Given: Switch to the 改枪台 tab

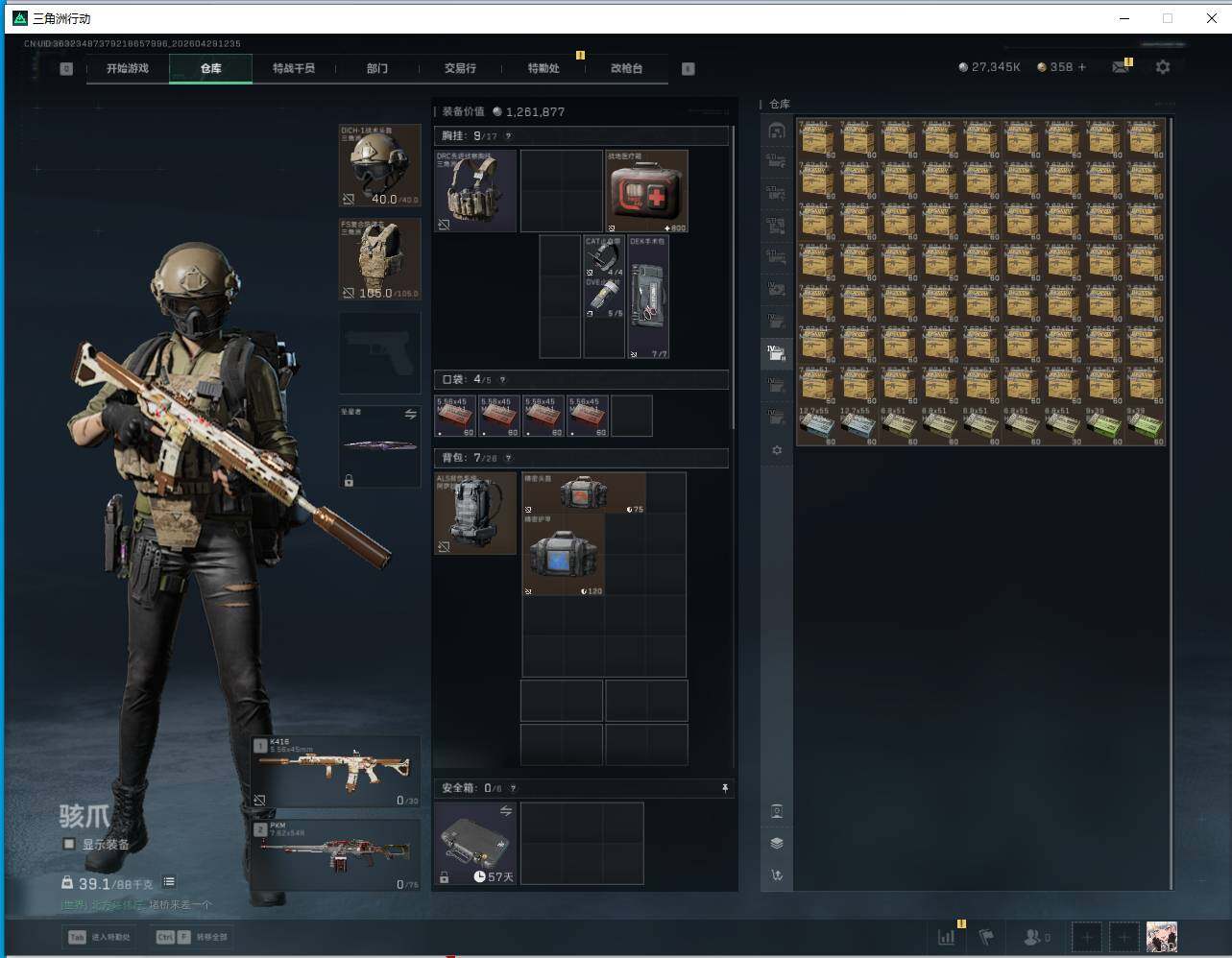Looking at the screenshot, I should click(x=626, y=68).
